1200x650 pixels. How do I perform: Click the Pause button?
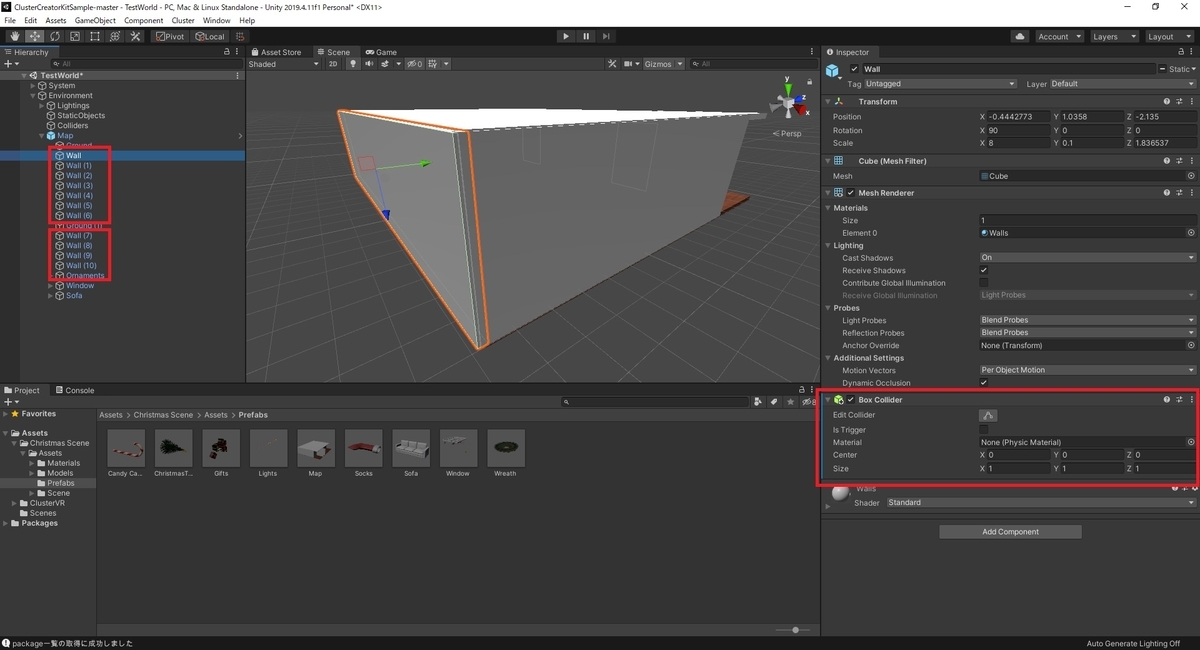(586, 36)
